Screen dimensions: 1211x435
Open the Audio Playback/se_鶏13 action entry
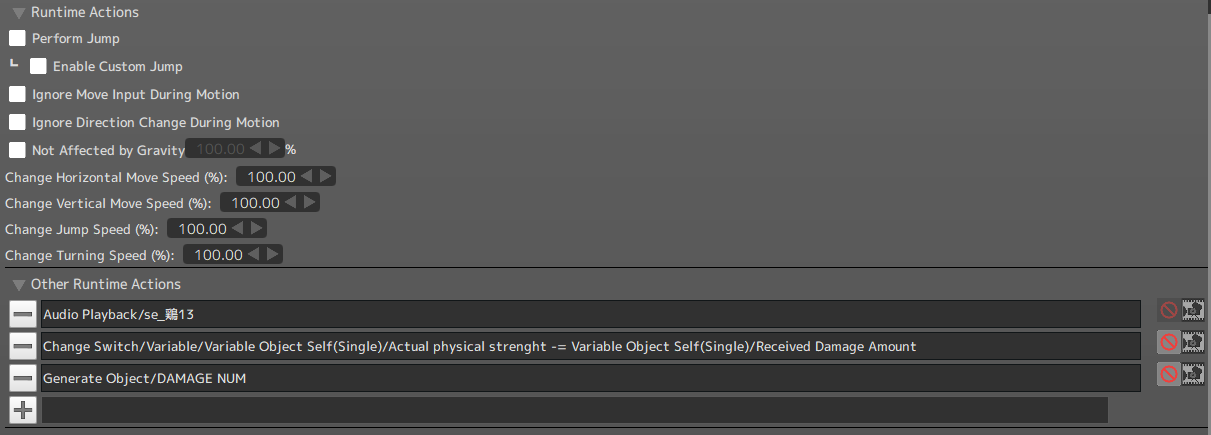(x=590, y=314)
